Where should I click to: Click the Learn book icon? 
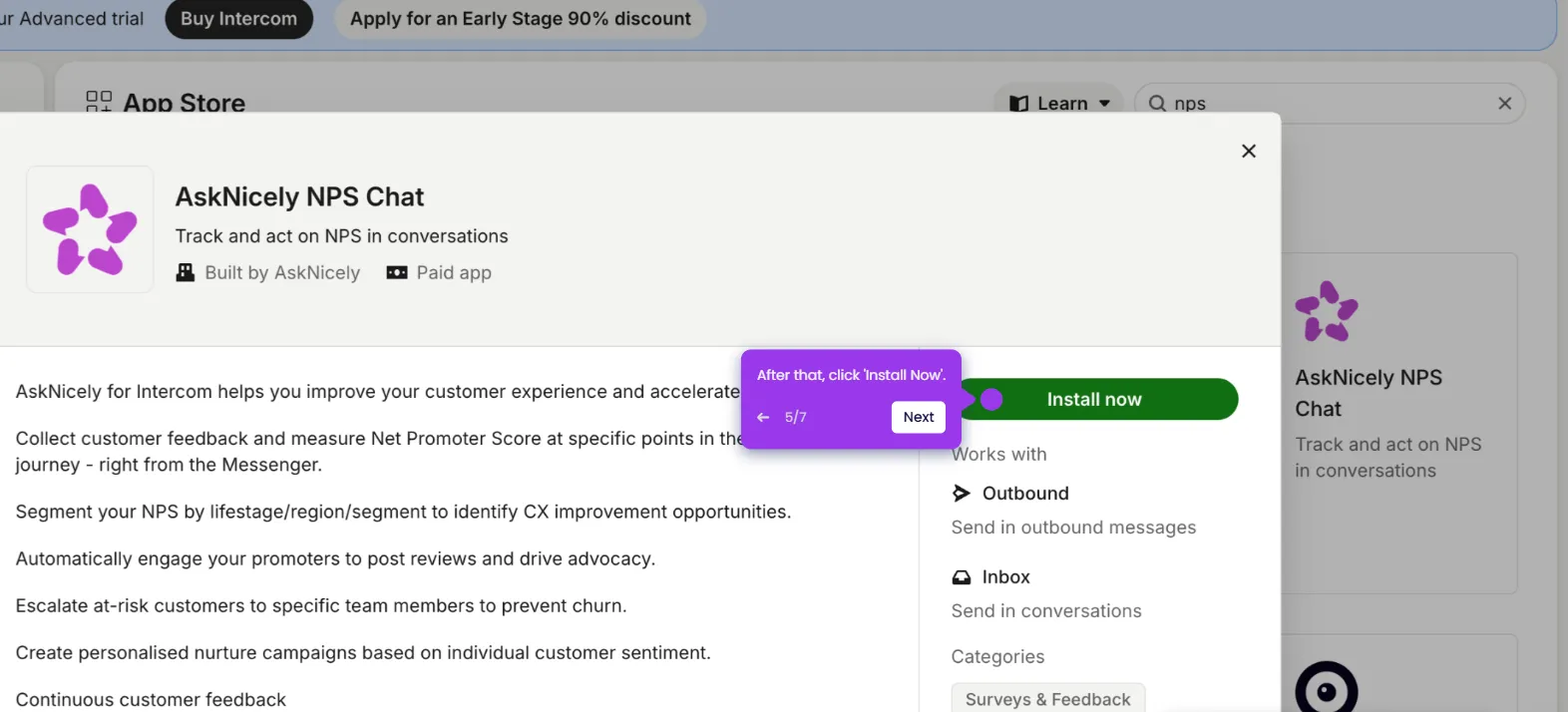pyautogui.click(x=1018, y=103)
